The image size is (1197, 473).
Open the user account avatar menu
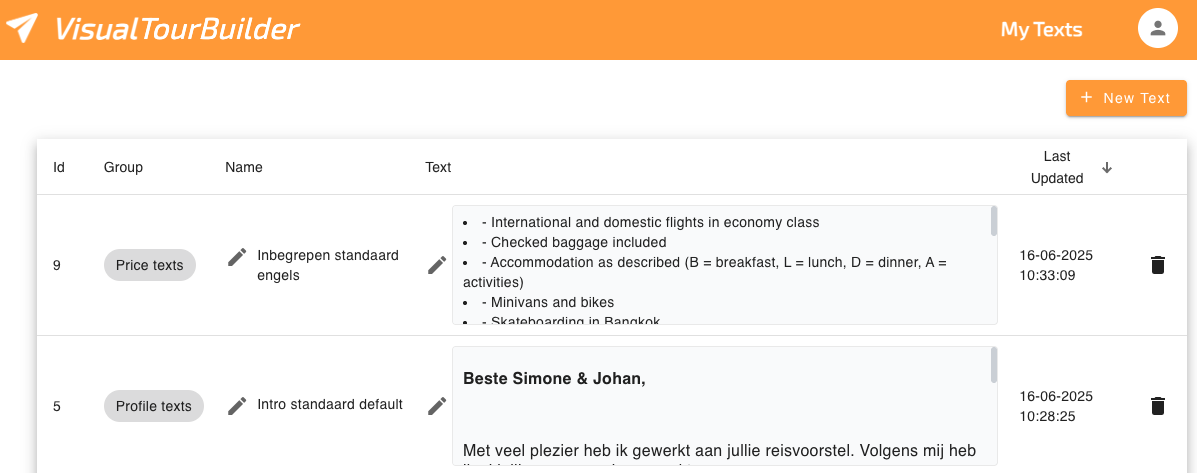click(x=1157, y=28)
